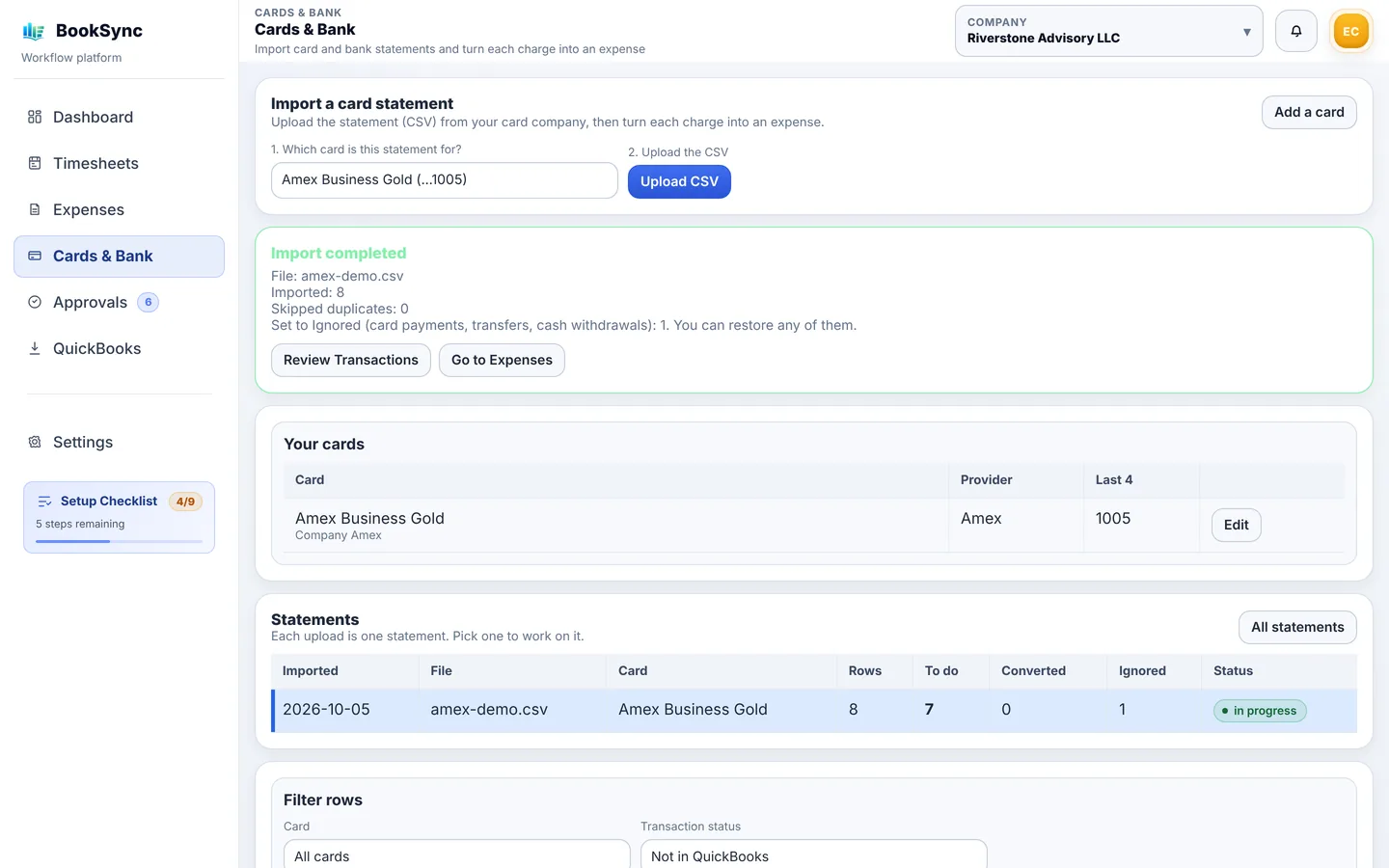Click the Ignored column header

point(1142,671)
